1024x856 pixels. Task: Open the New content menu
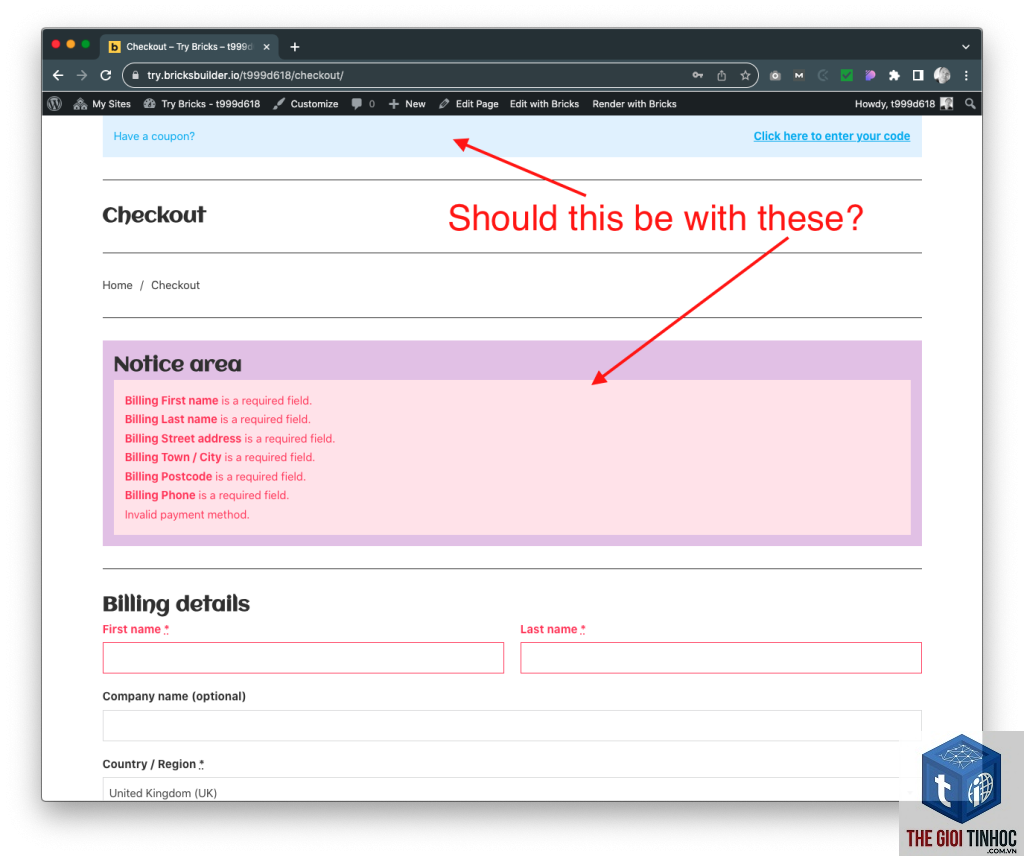pos(407,104)
